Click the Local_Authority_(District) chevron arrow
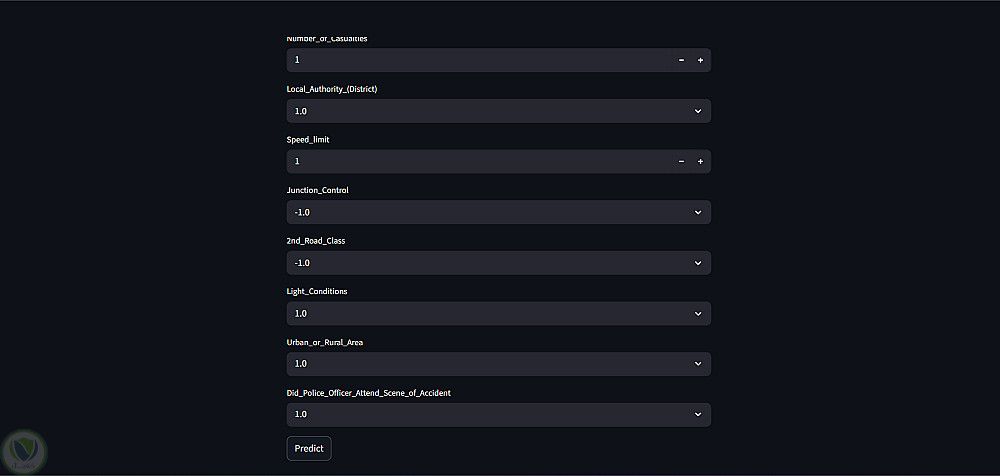 pyautogui.click(x=698, y=111)
